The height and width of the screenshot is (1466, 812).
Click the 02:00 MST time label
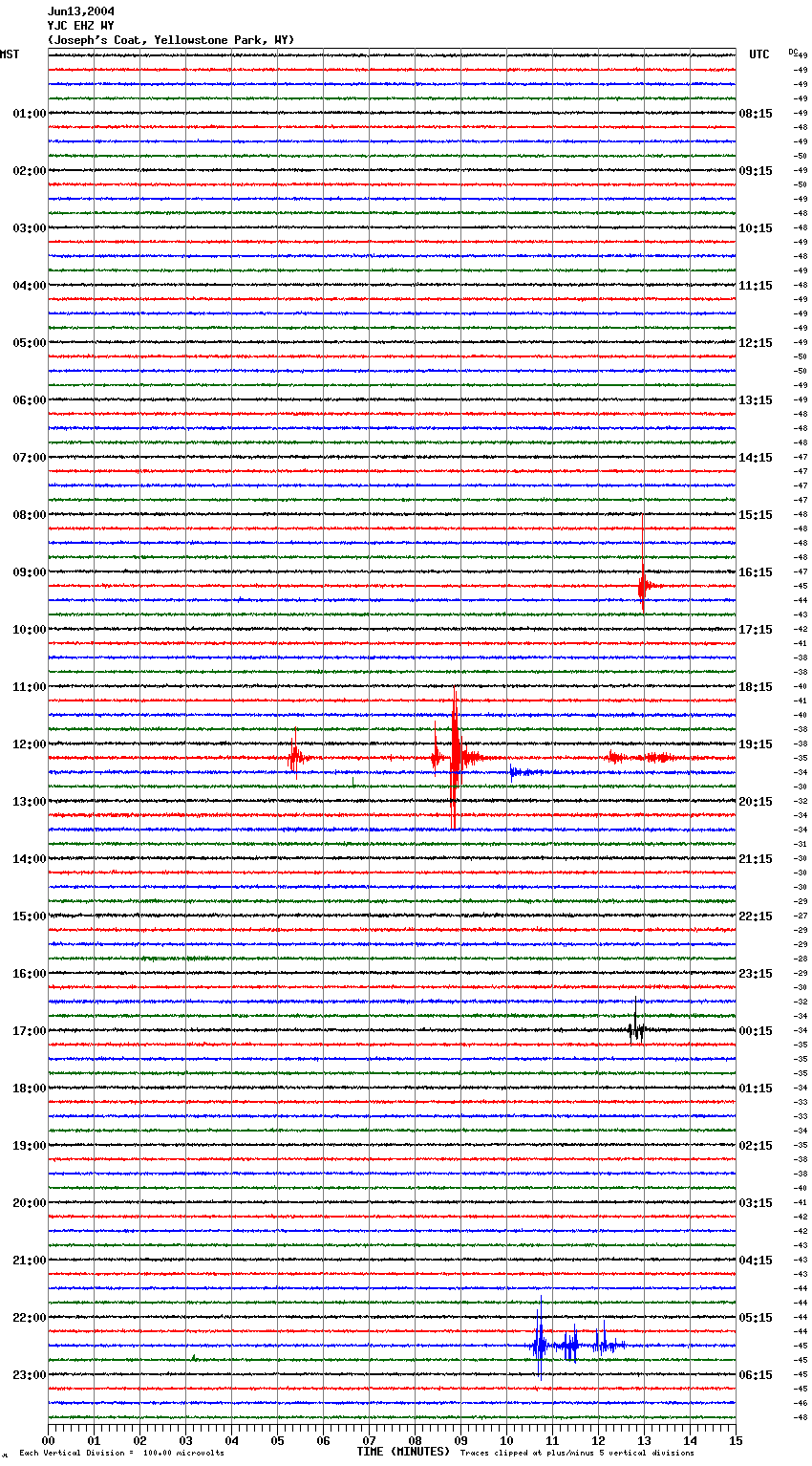(x=30, y=171)
